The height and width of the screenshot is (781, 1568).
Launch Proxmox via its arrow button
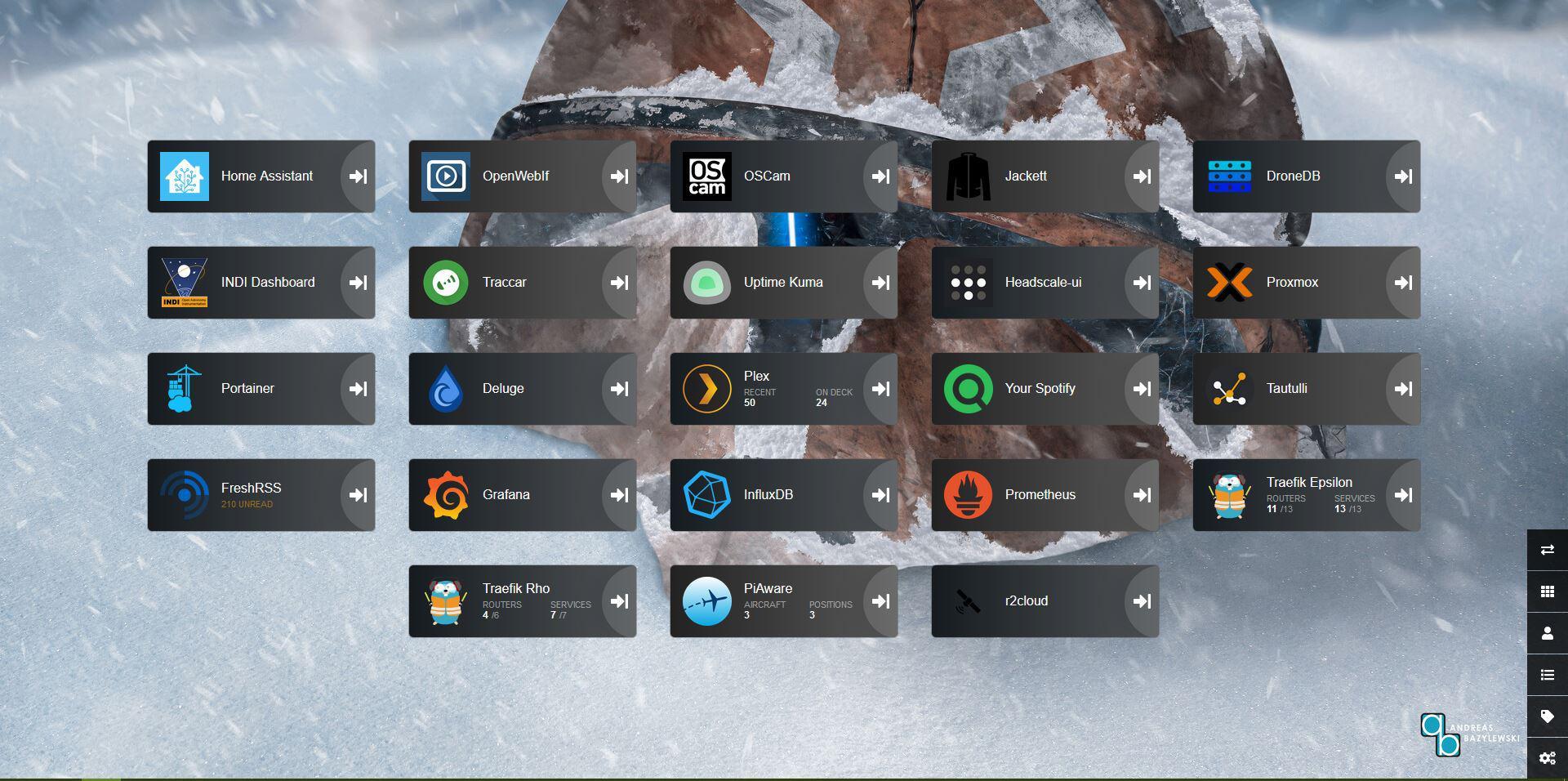[1404, 283]
